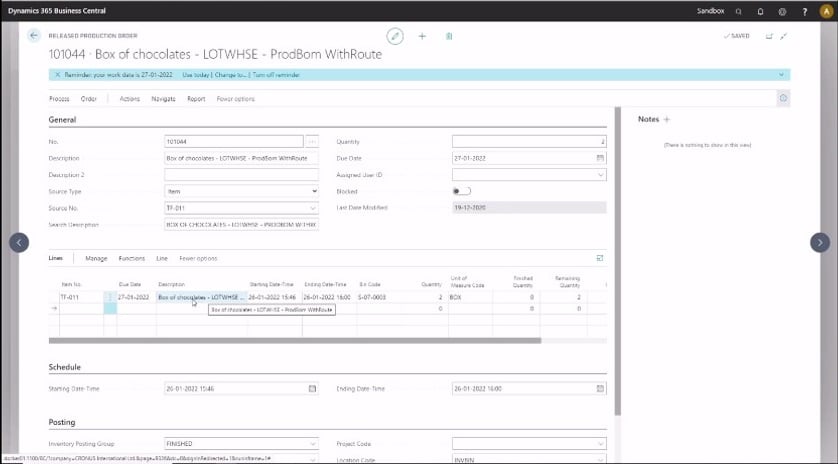Collapse the Schedule section header
Image resolution: width=838 pixels, height=464 pixels.
pyautogui.click(x=65, y=367)
